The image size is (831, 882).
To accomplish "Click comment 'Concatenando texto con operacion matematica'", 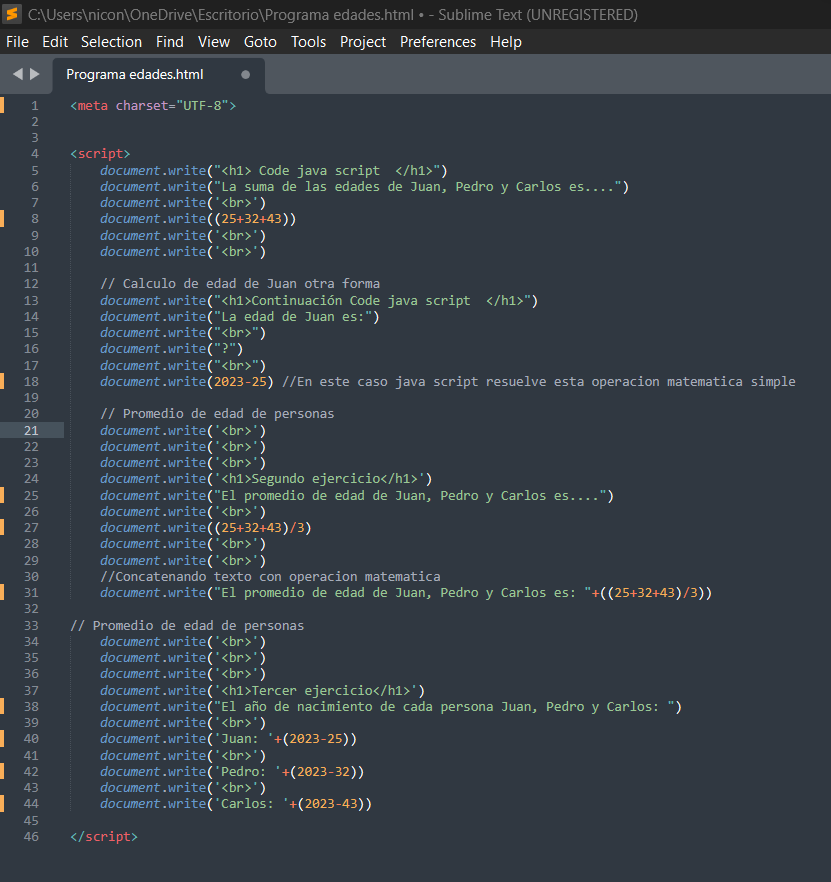I will click(x=270, y=577).
